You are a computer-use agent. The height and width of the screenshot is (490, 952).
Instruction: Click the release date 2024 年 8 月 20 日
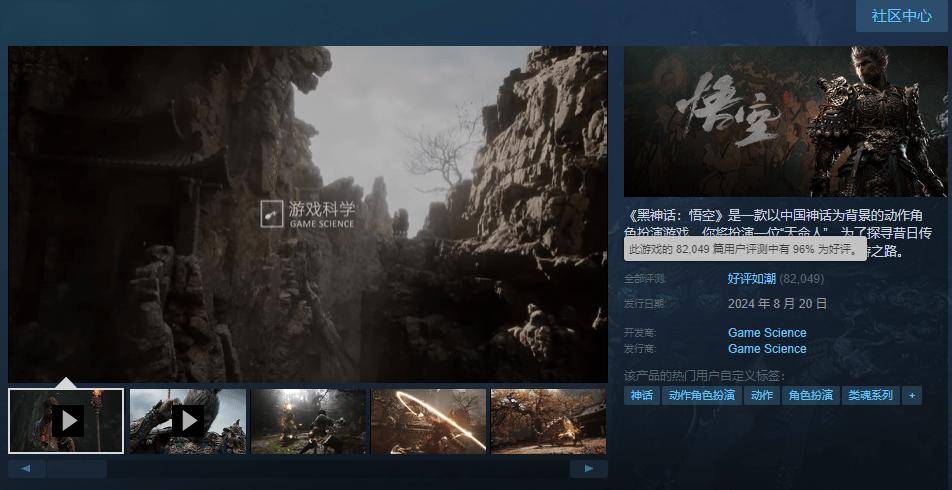(x=778, y=303)
